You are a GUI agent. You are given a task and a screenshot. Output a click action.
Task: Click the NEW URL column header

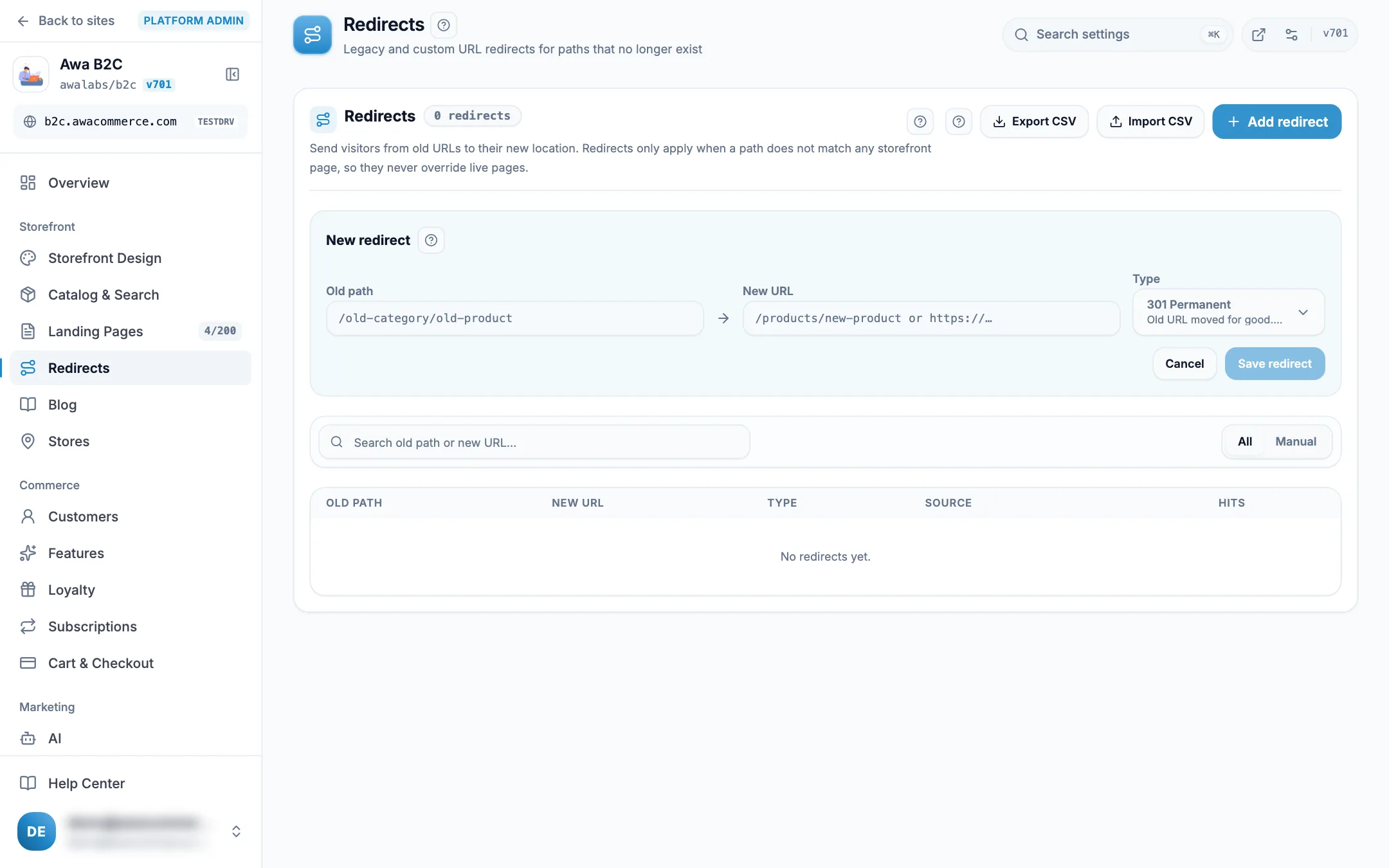click(577, 503)
